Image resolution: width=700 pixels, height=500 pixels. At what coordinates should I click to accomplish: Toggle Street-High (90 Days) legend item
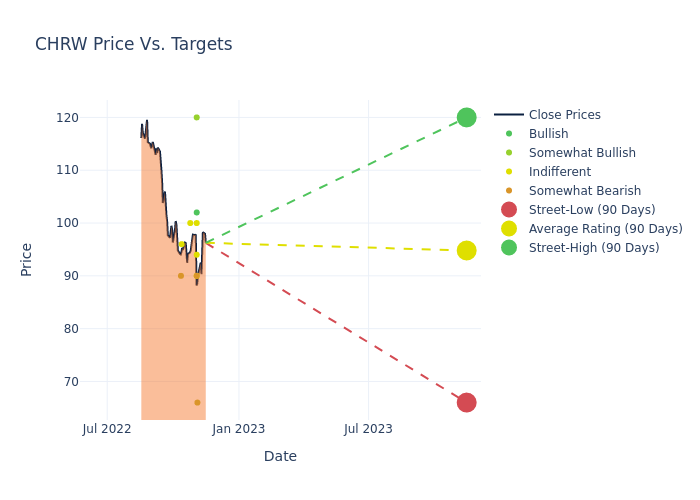594,248
